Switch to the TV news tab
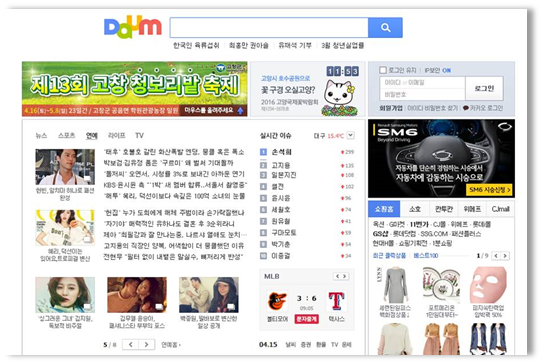 (x=139, y=136)
